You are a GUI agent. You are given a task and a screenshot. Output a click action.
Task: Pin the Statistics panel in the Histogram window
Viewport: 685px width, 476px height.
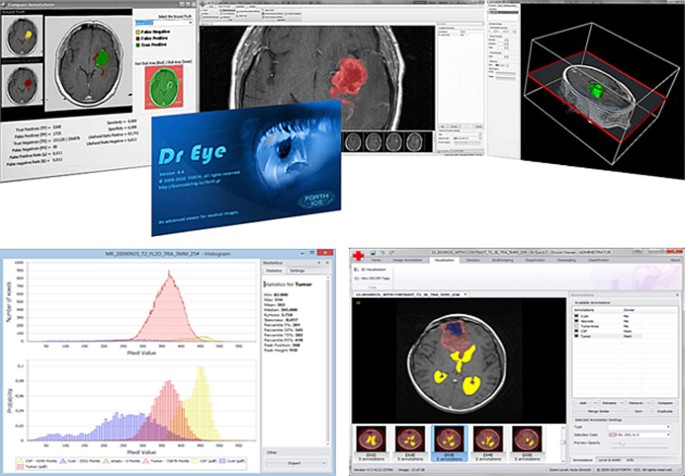coord(319,263)
